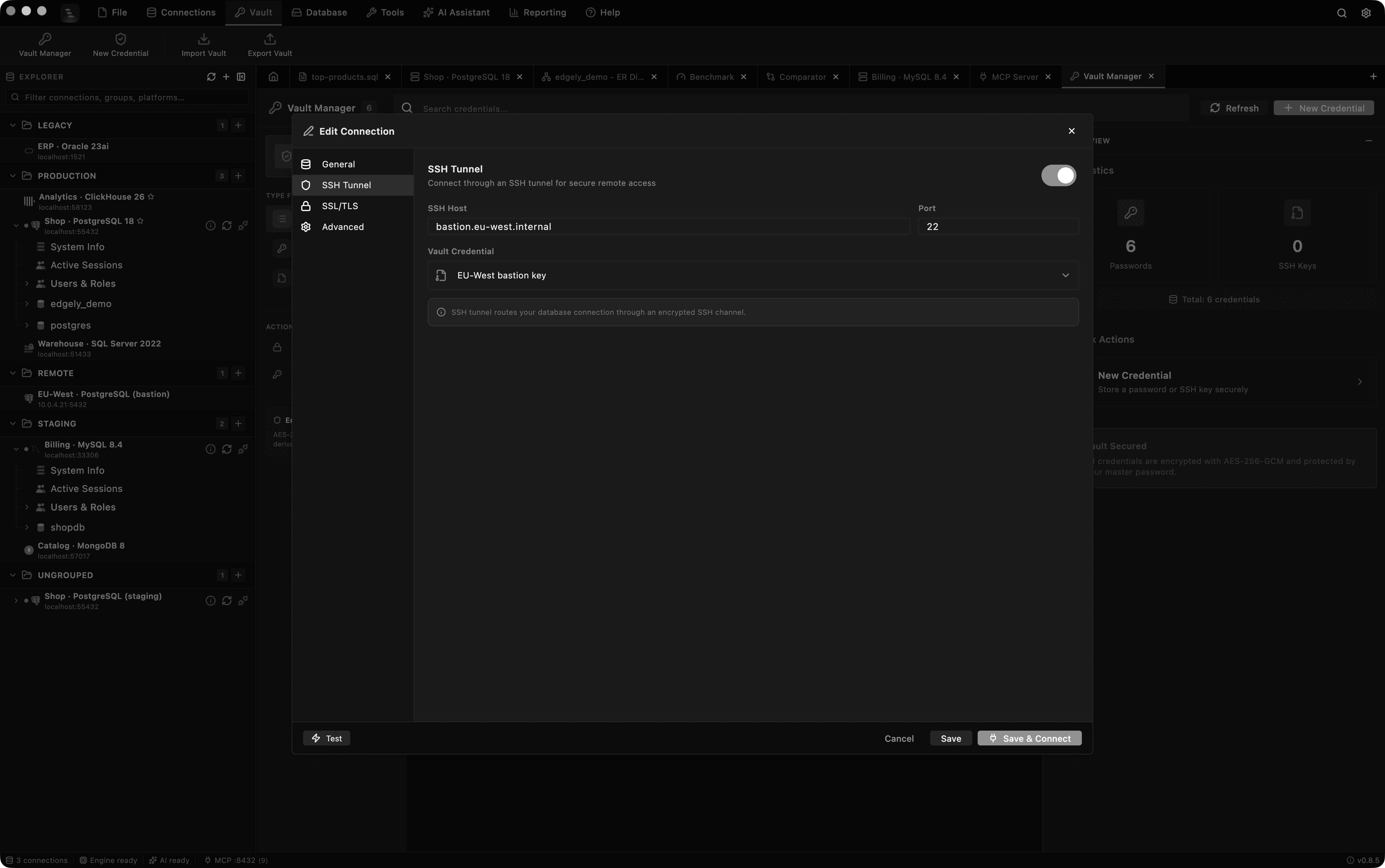The image size is (1385, 868).
Task: Collapse the UNGROUPED group
Action: [13, 575]
